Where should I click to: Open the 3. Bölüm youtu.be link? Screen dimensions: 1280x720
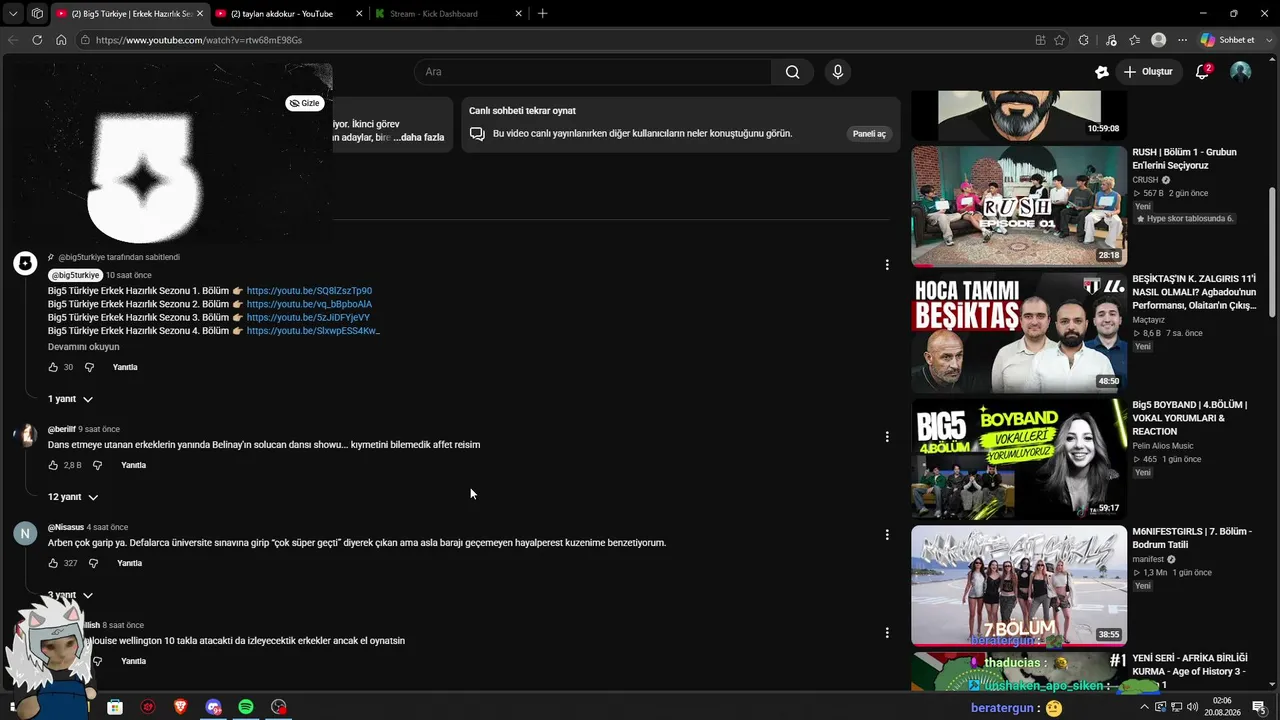click(x=308, y=318)
